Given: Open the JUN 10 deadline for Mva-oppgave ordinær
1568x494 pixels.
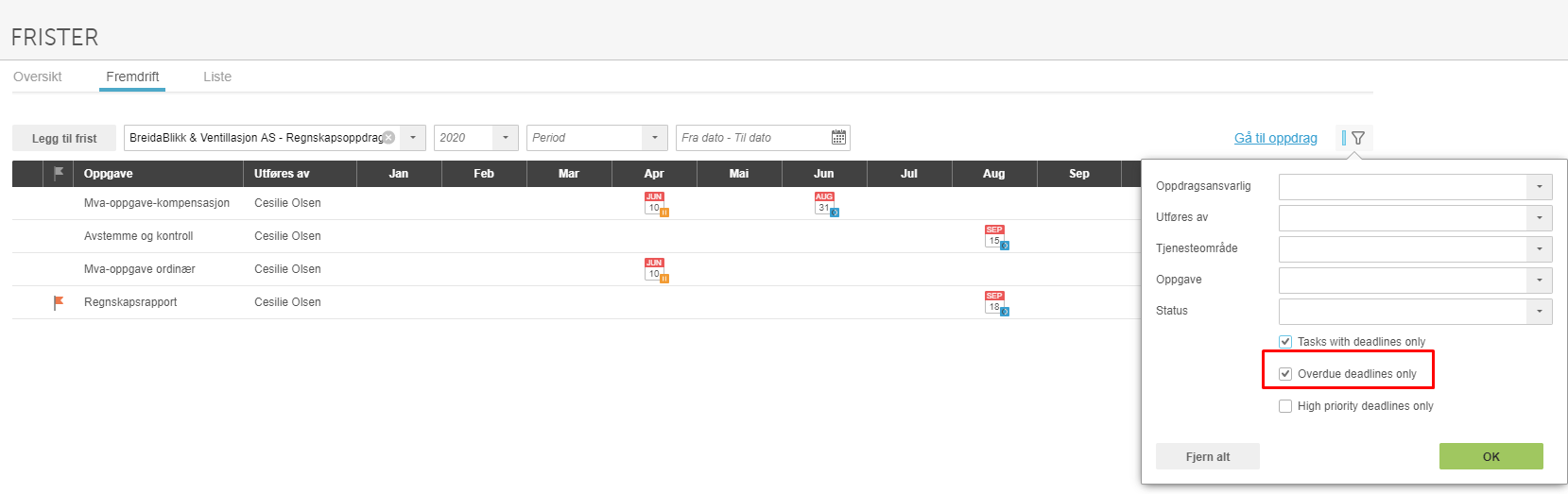Looking at the screenshot, I should [656, 270].
